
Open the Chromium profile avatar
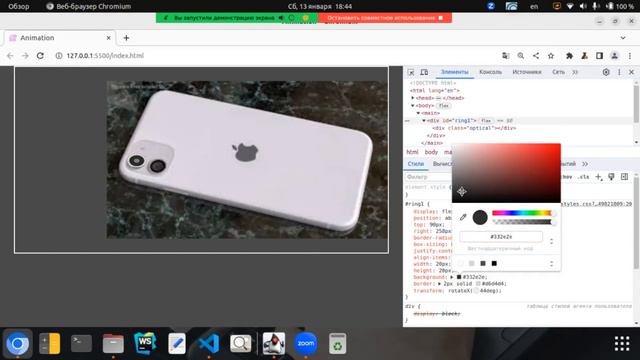pos(614,56)
